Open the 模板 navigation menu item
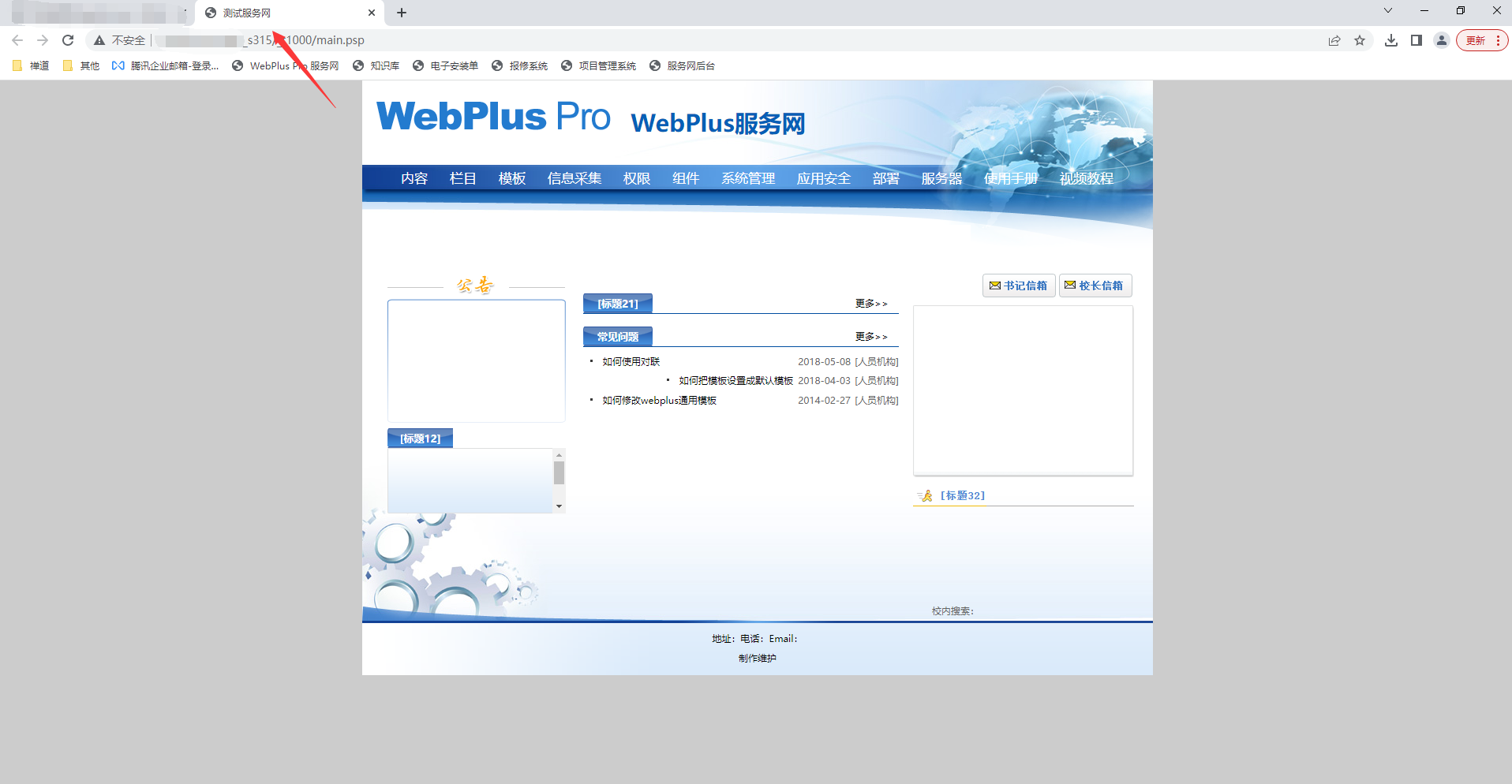1512x784 pixels. point(512,178)
